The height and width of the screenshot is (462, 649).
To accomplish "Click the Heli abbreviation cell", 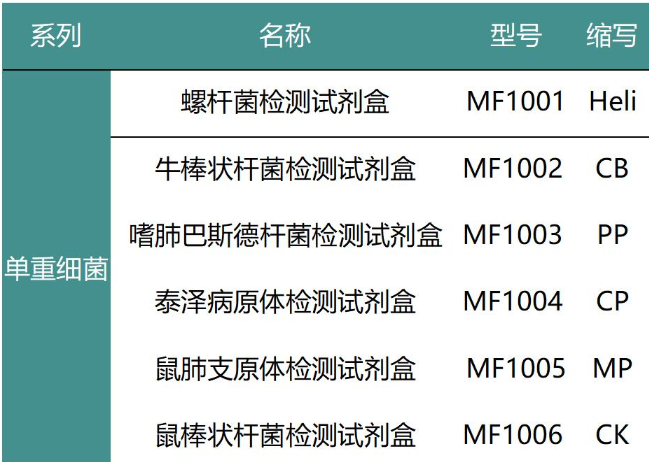I will point(612,101).
